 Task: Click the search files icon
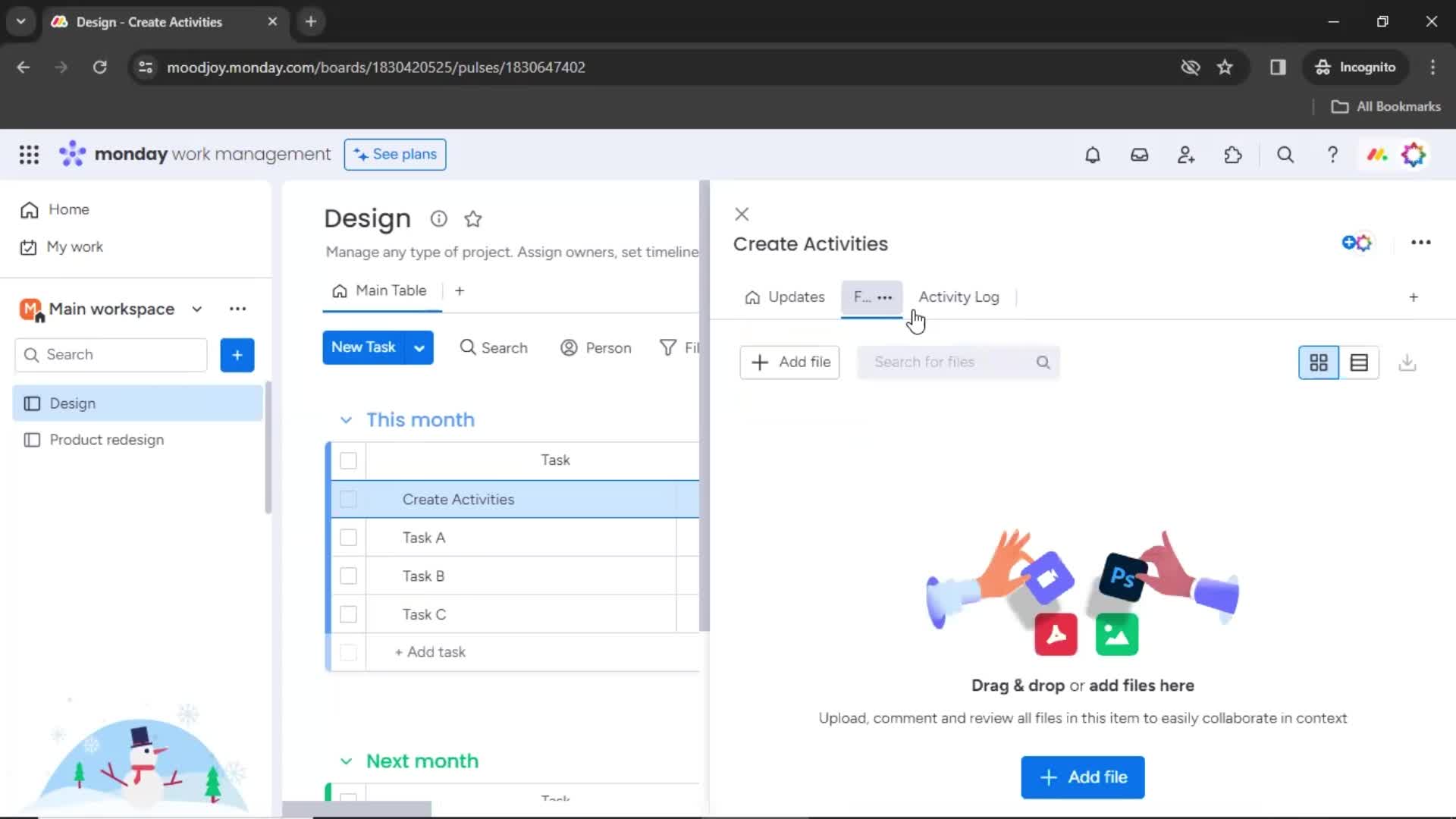coord(1043,362)
